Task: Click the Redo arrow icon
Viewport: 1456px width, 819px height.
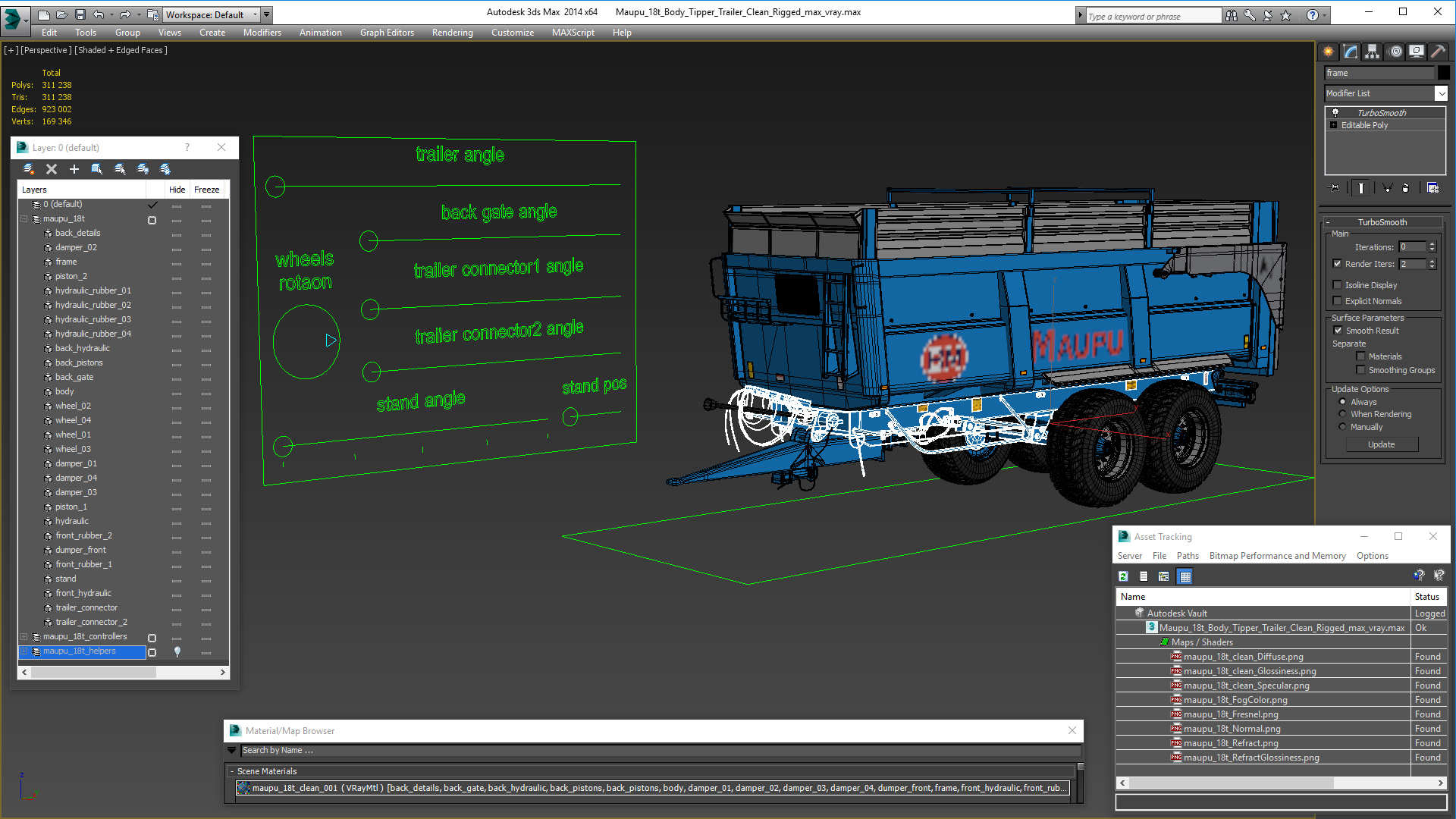Action: (x=125, y=14)
